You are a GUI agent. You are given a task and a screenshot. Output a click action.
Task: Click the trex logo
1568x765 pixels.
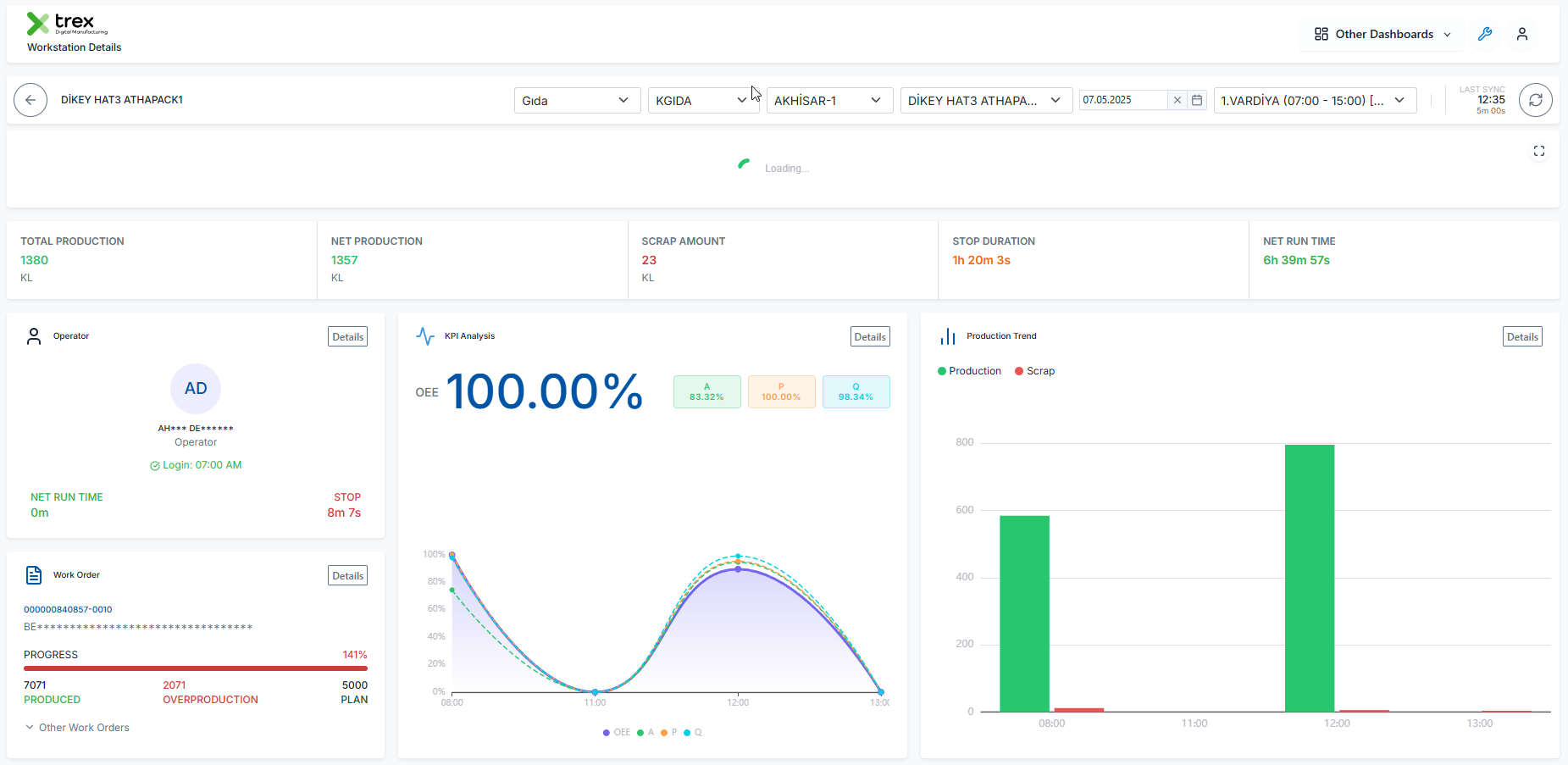click(67, 24)
